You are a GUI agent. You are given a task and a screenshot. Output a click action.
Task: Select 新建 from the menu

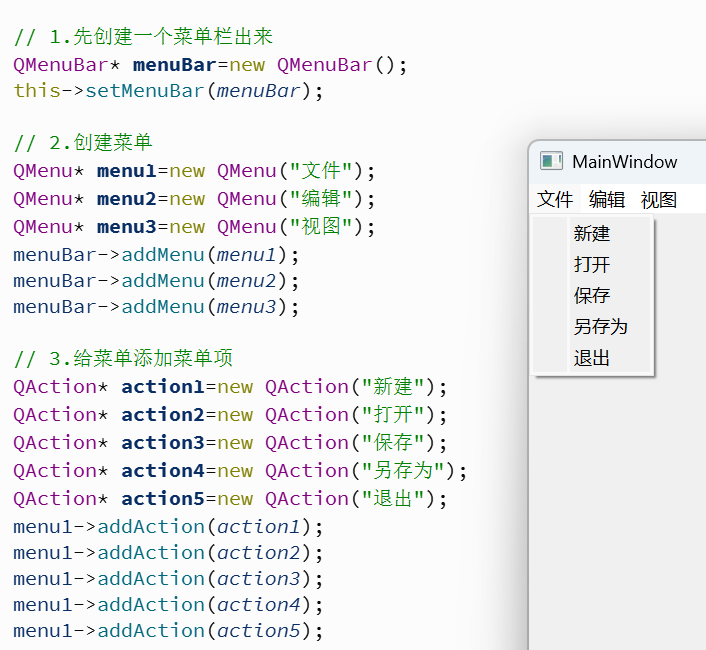(x=592, y=234)
